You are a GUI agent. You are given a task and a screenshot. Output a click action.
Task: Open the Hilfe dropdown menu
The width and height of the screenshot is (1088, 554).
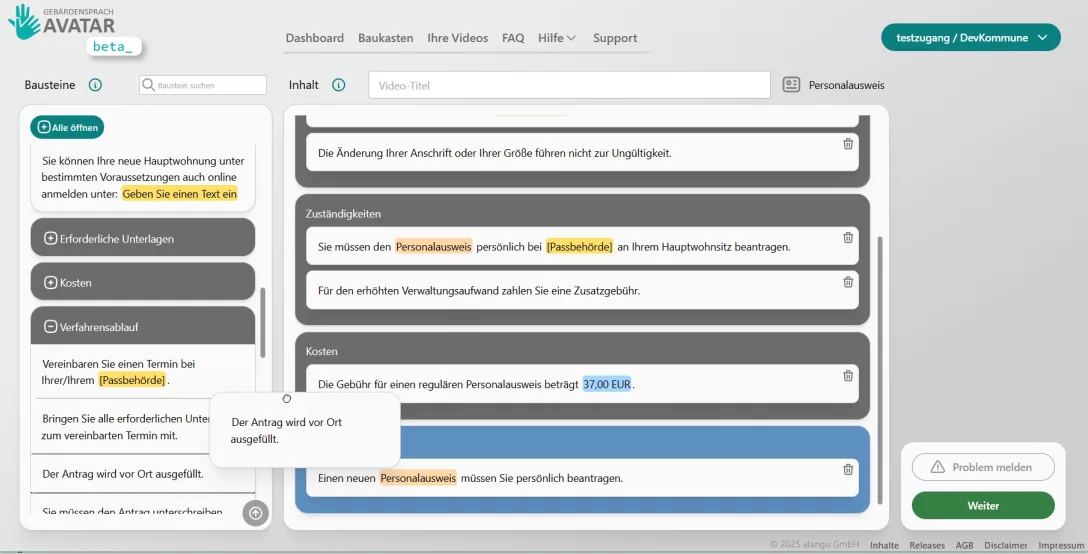pyautogui.click(x=556, y=38)
